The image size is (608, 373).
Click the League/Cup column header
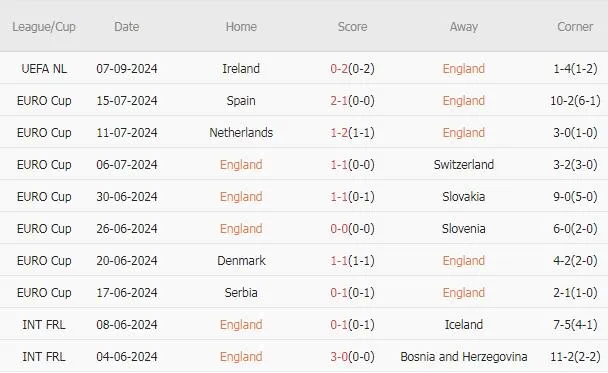[44, 27]
